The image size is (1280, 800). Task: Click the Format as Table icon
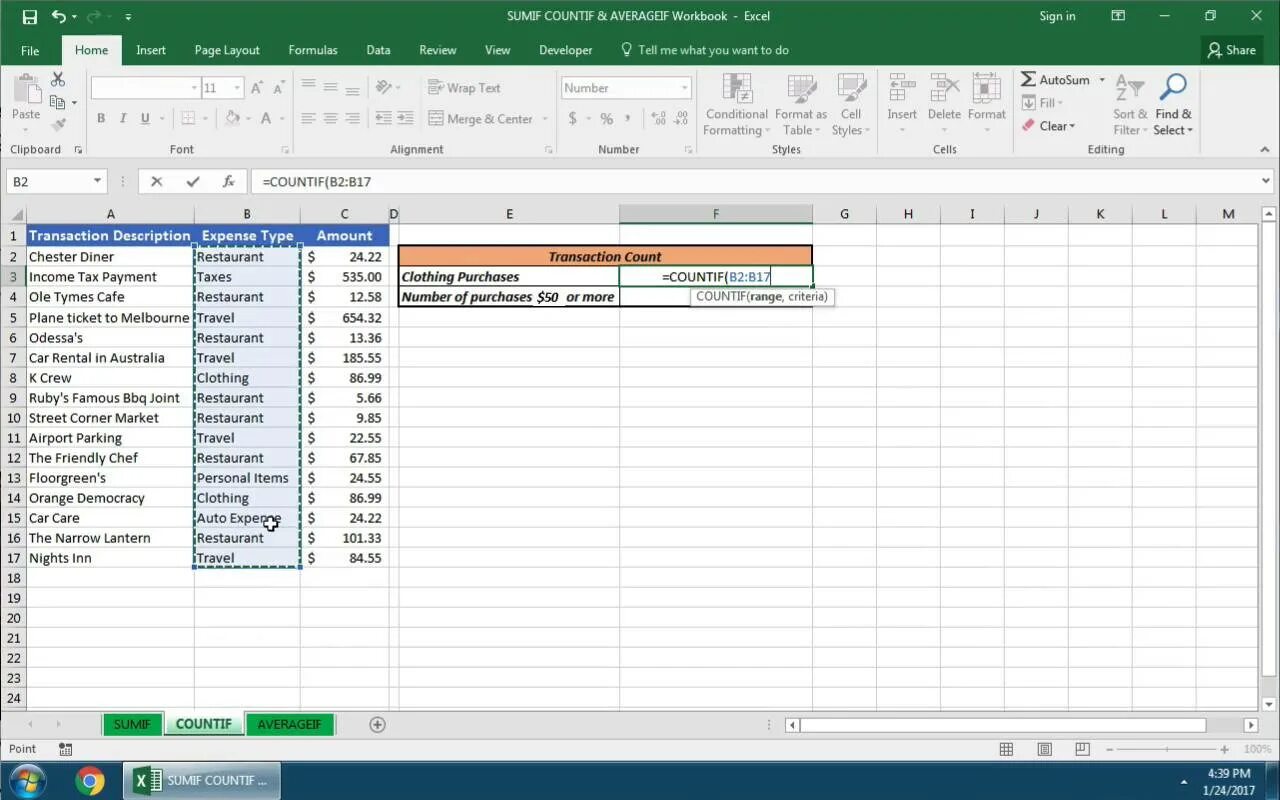tap(800, 88)
